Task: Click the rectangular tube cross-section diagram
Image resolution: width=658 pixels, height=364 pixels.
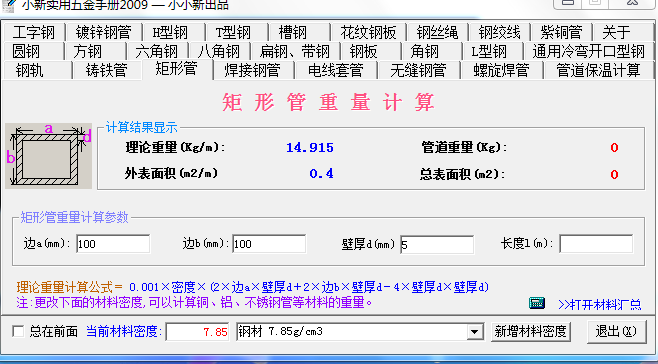Action: click(48, 156)
